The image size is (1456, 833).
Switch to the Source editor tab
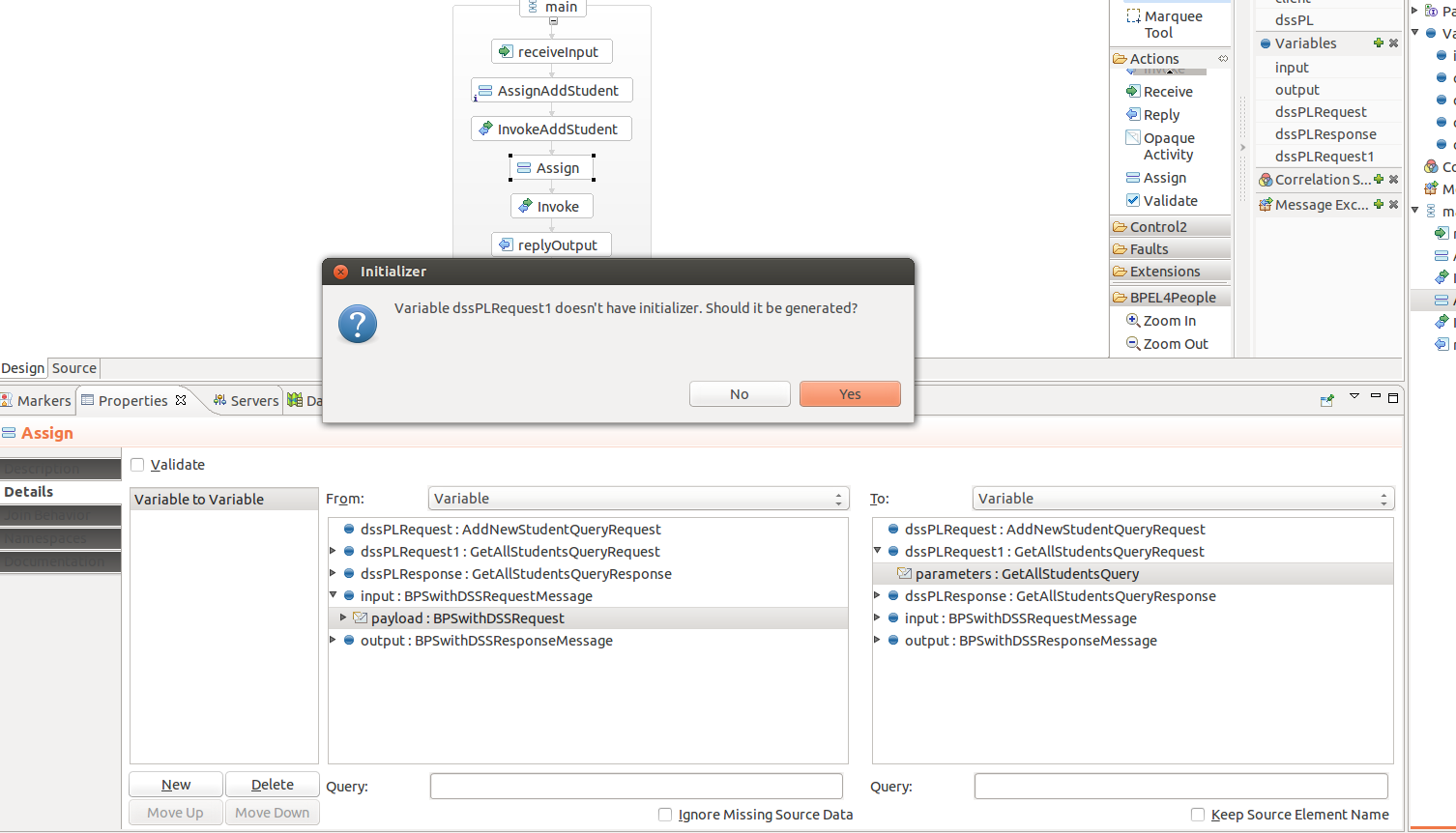[x=74, y=368]
